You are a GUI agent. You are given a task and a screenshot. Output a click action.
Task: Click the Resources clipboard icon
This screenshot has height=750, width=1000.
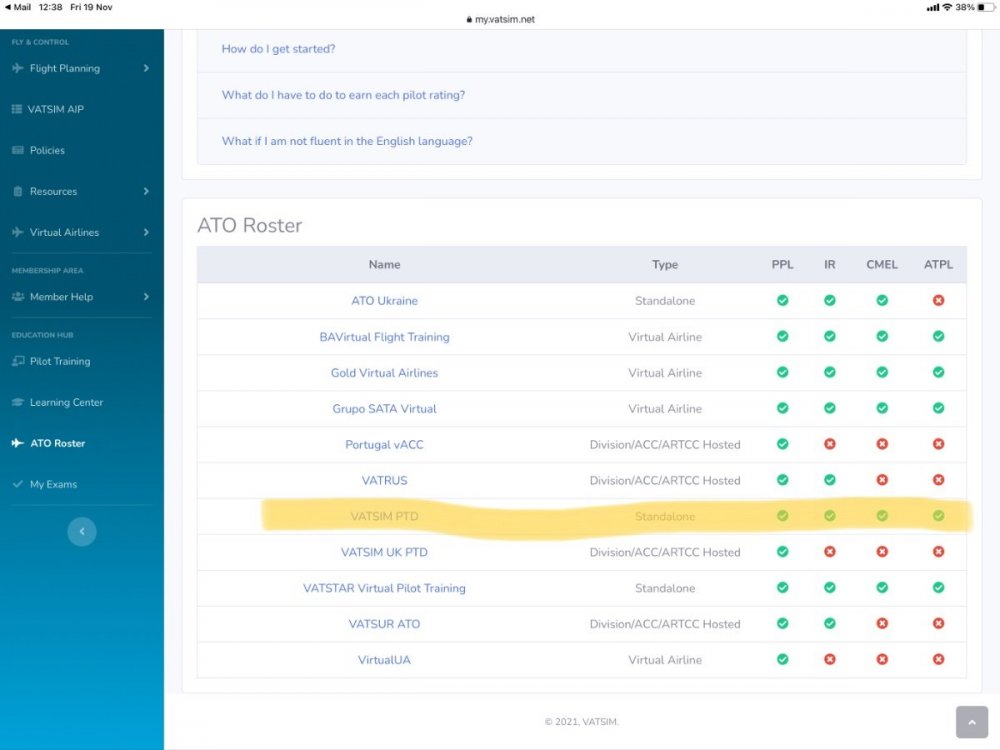(x=18, y=192)
